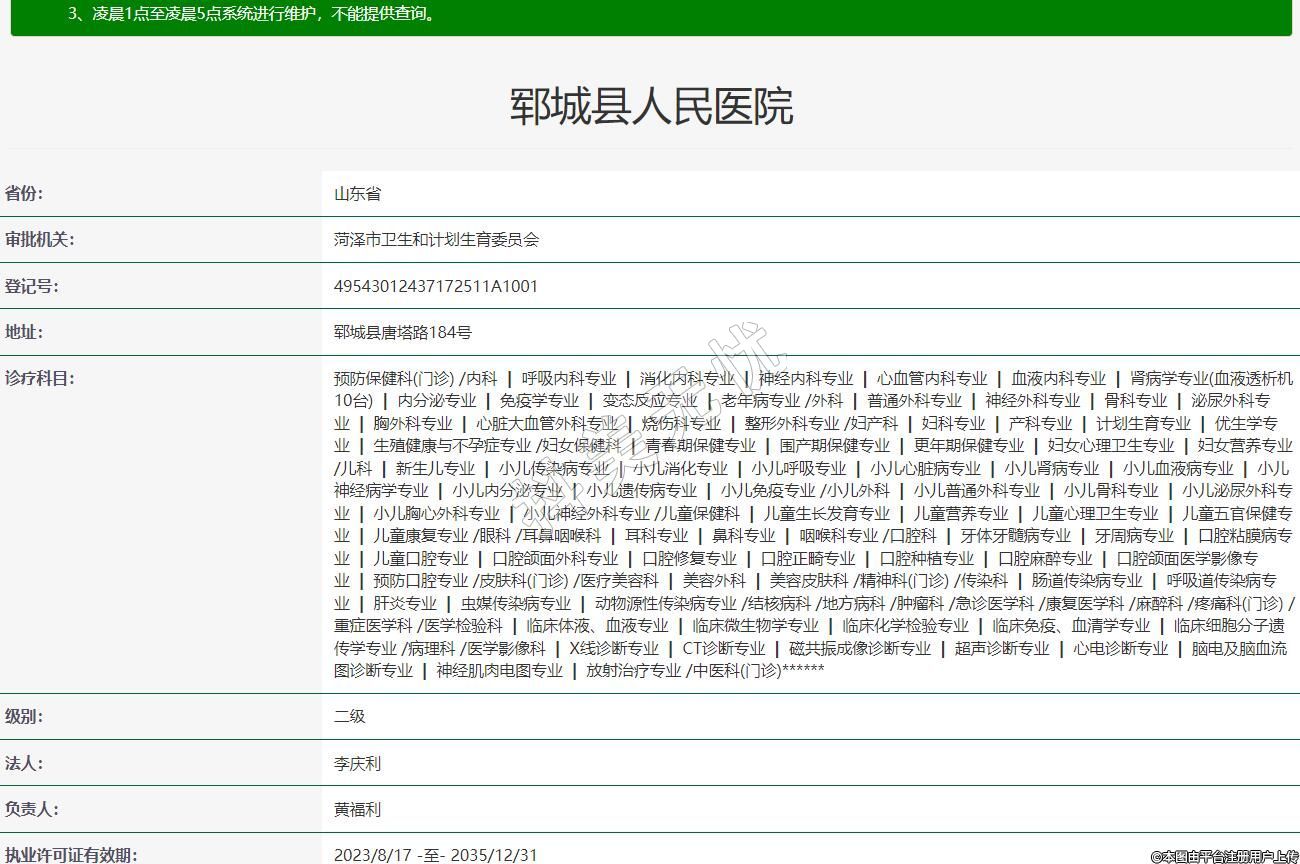Select the license validity period dates
The width and height of the screenshot is (1300, 864).
(435, 855)
